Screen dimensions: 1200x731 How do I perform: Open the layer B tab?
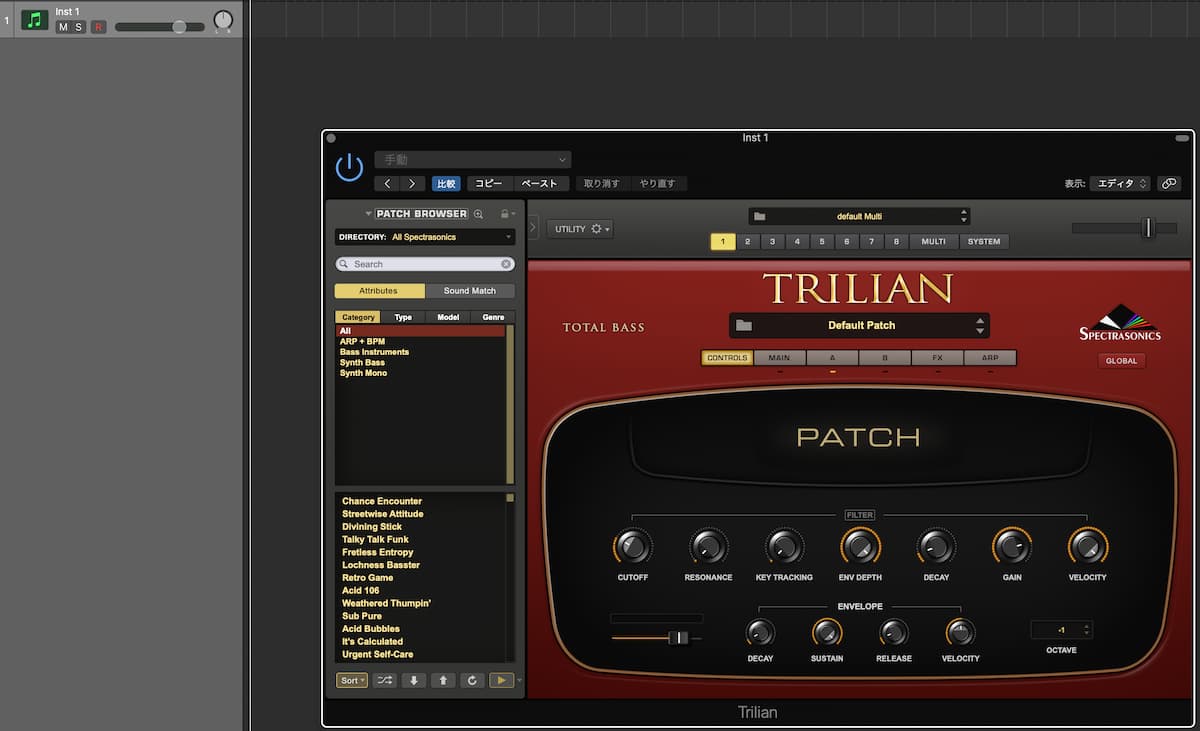point(885,358)
